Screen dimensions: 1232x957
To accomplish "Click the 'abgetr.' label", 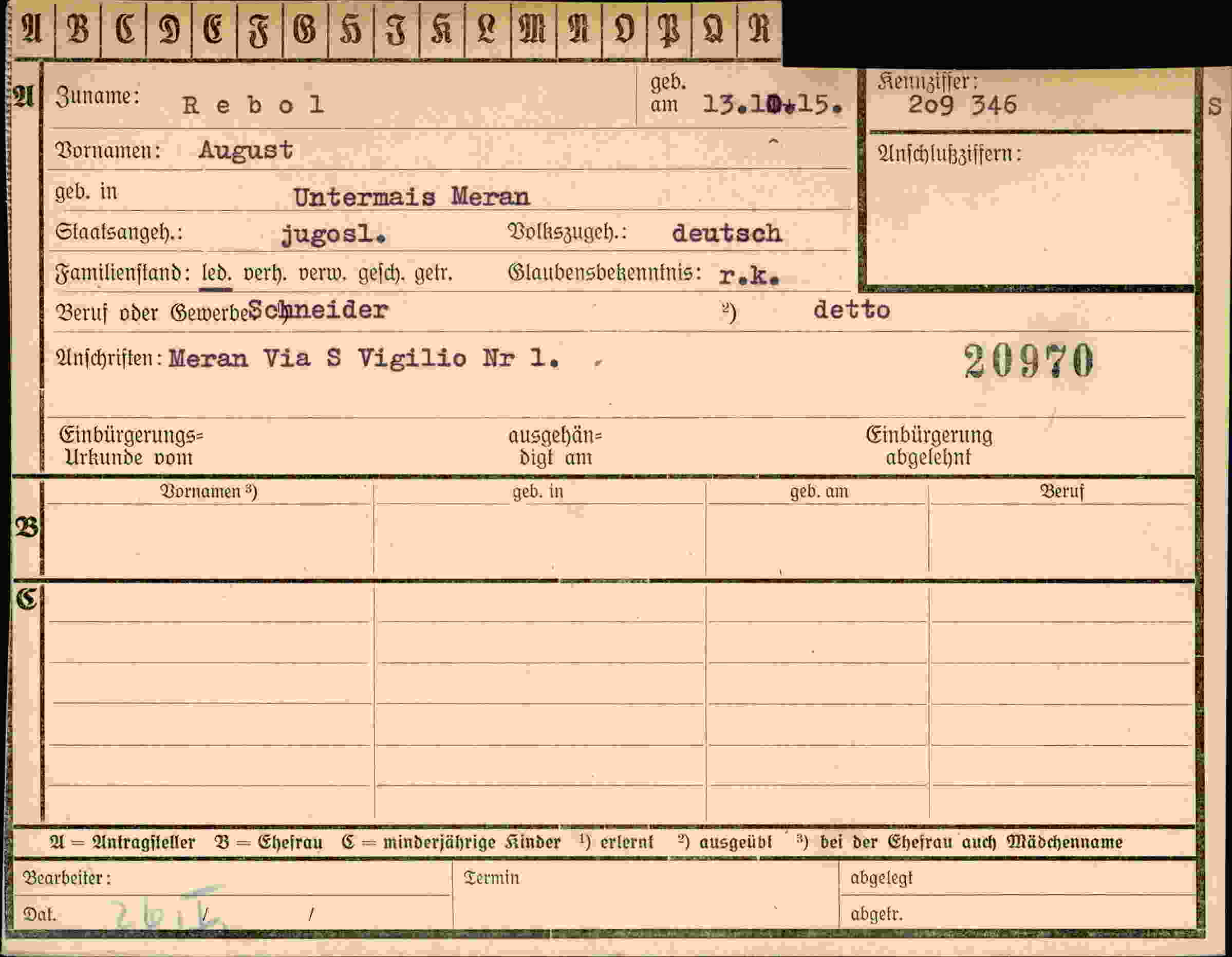I will [876, 914].
